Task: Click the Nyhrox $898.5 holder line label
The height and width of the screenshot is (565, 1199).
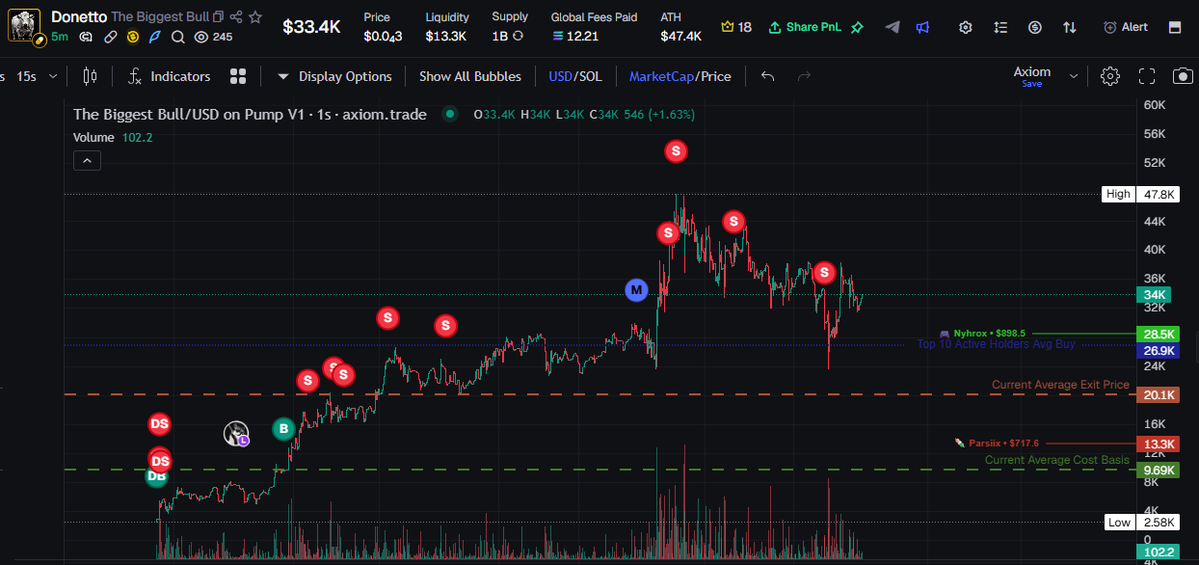Action: 983,333
